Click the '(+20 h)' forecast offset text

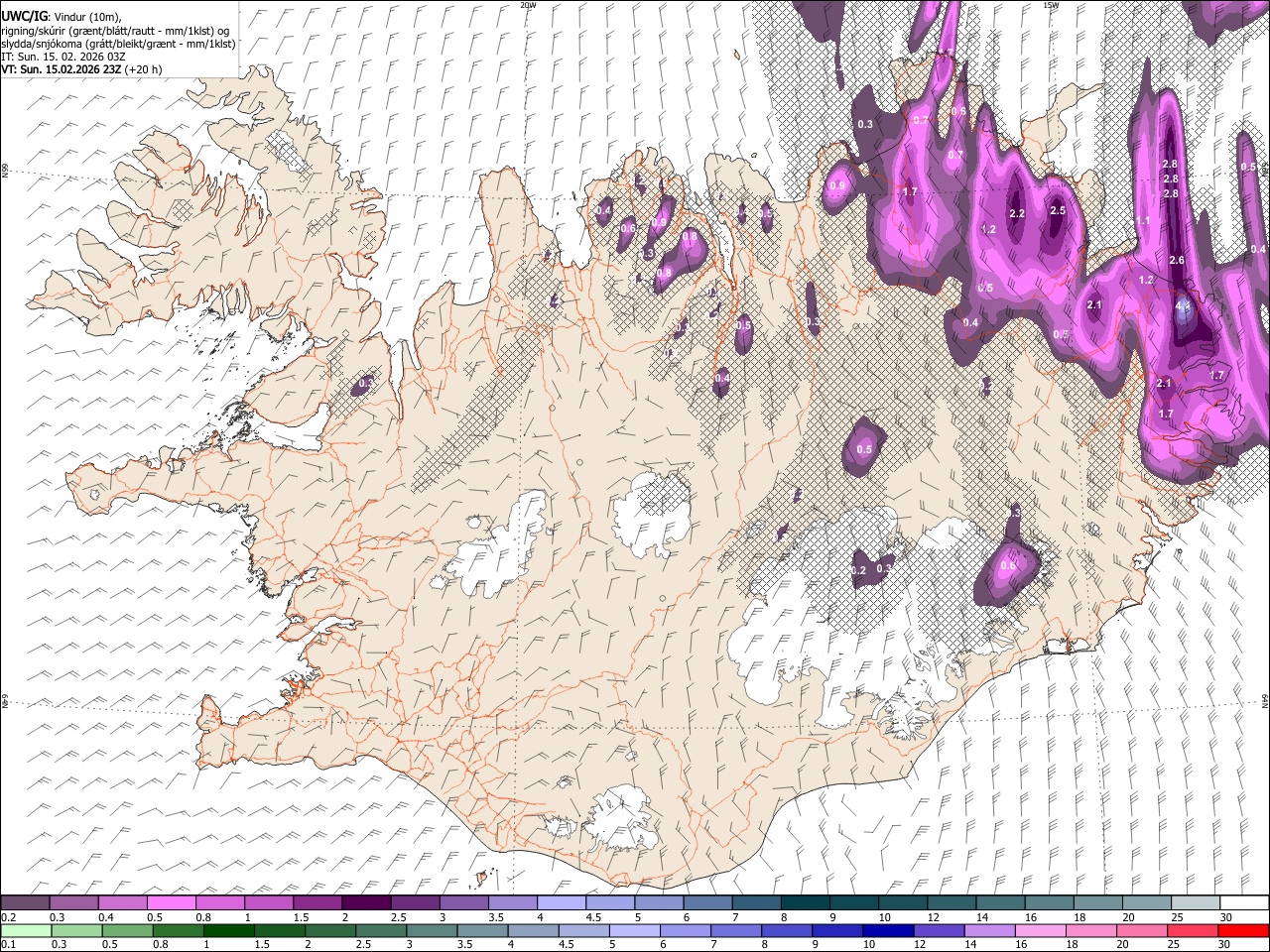(144, 69)
